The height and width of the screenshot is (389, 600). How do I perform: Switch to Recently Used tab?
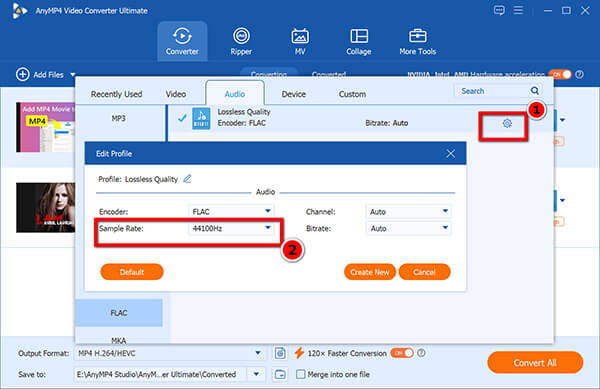116,94
